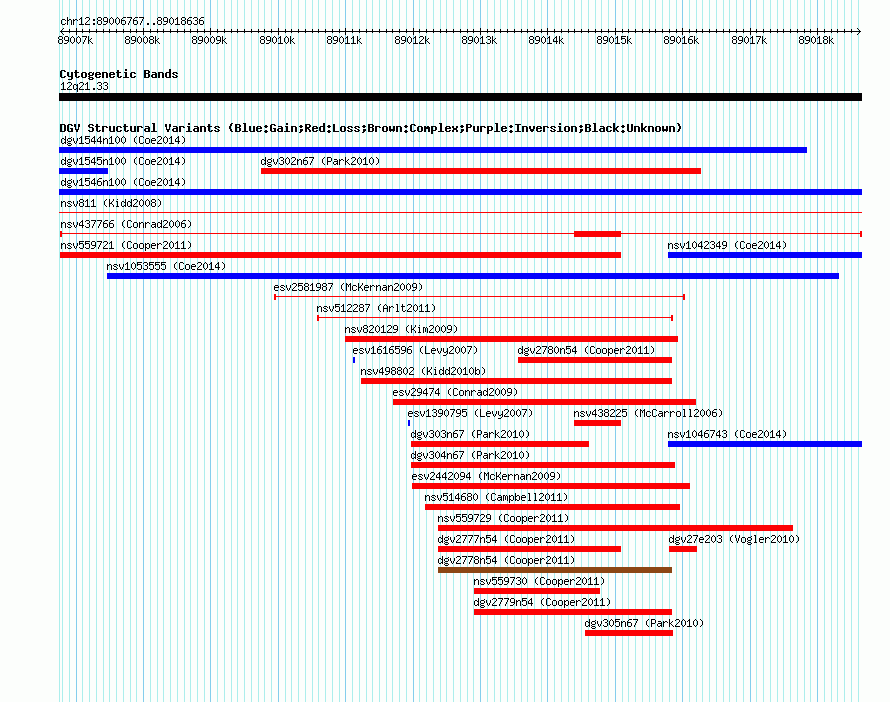Select nsv498802 (Kidd2010b) label
This screenshot has width=890, height=702.
(423, 371)
